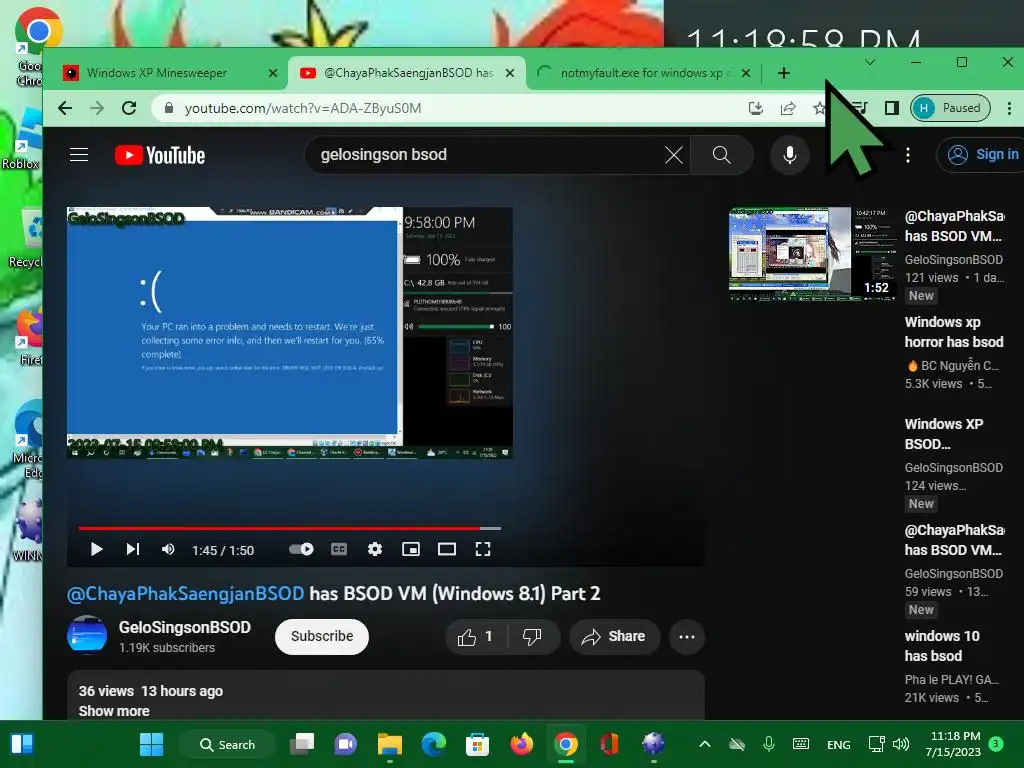Switch to notmyfault.exe for windows xp tab
The height and width of the screenshot is (768, 1024).
click(641, 72)
